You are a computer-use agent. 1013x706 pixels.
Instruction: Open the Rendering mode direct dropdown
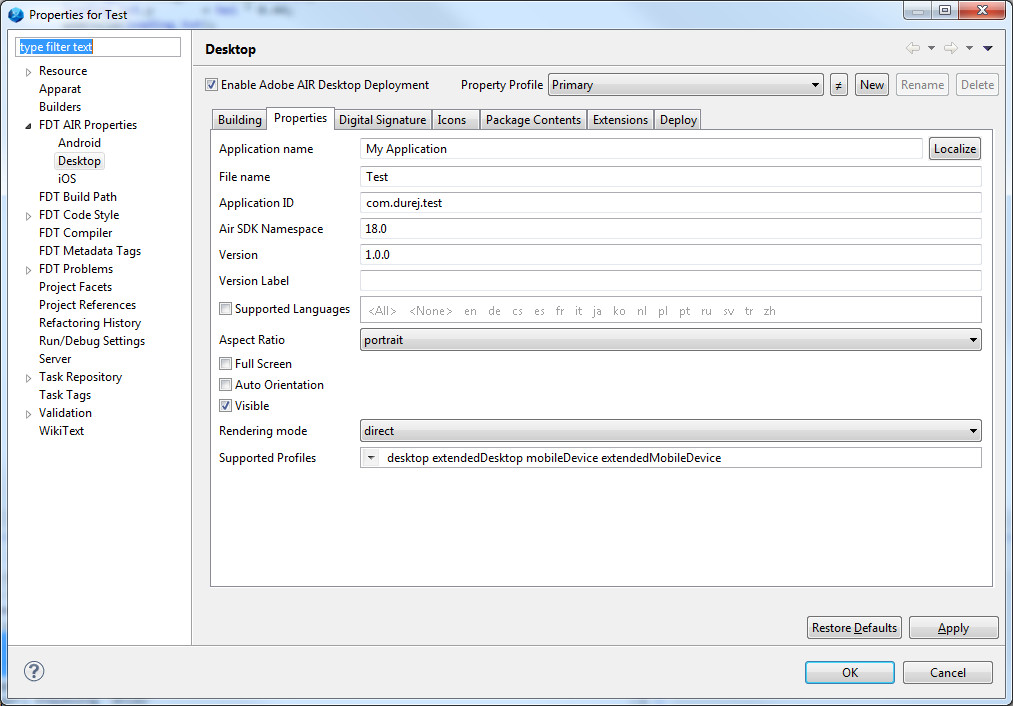point(671,431)
